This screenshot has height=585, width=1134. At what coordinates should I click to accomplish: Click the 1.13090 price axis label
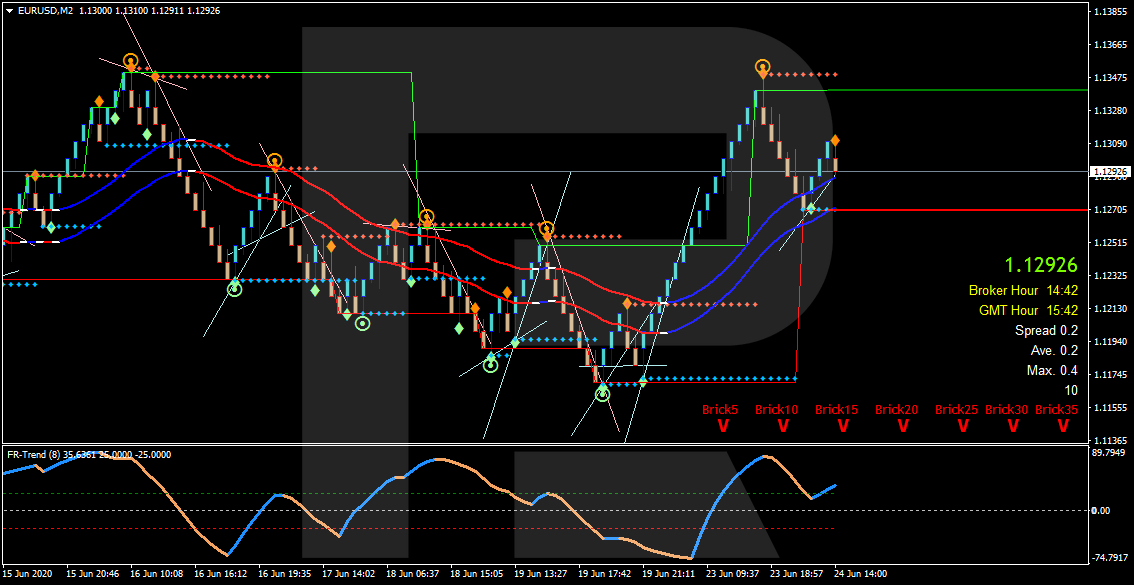click(1109, 144)
